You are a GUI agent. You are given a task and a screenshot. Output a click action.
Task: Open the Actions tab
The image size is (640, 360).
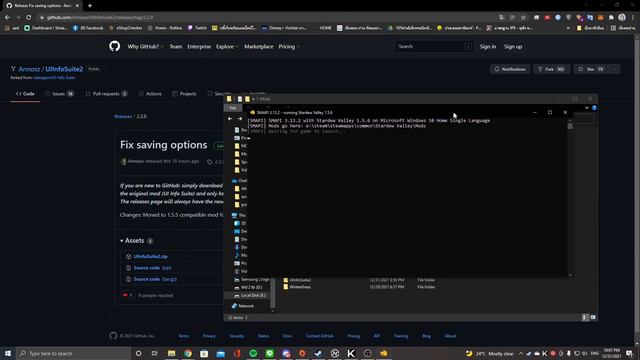pyautogui.click(x=150, y=94)
